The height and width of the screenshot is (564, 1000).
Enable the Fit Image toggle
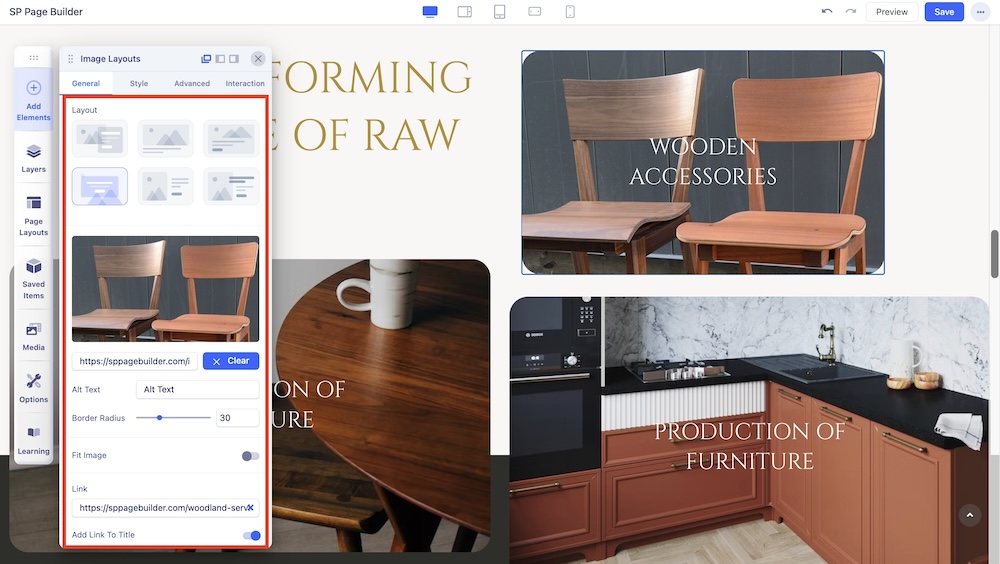tap(250, 456)
